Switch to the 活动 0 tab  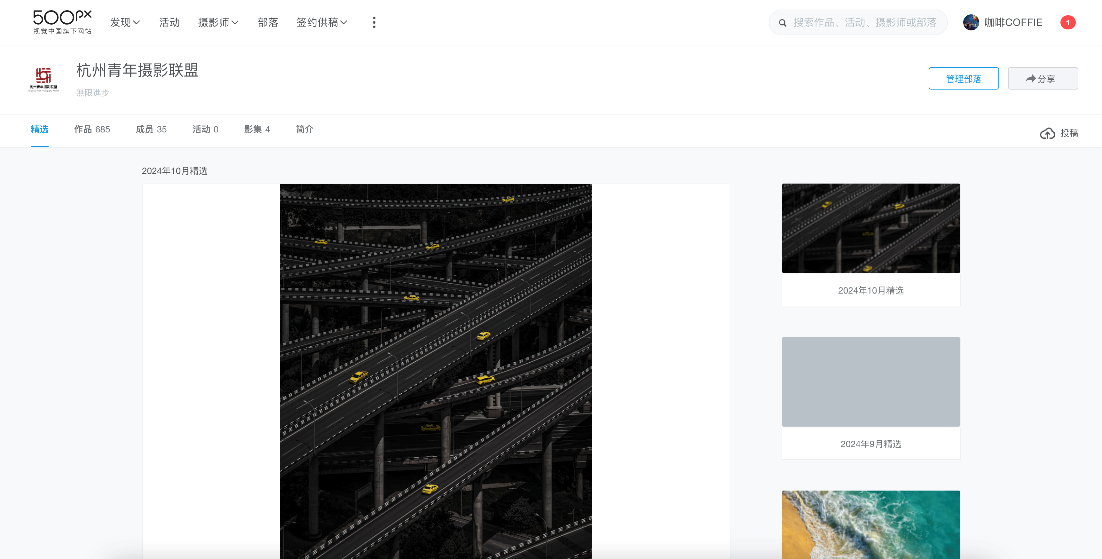point(205,129)
